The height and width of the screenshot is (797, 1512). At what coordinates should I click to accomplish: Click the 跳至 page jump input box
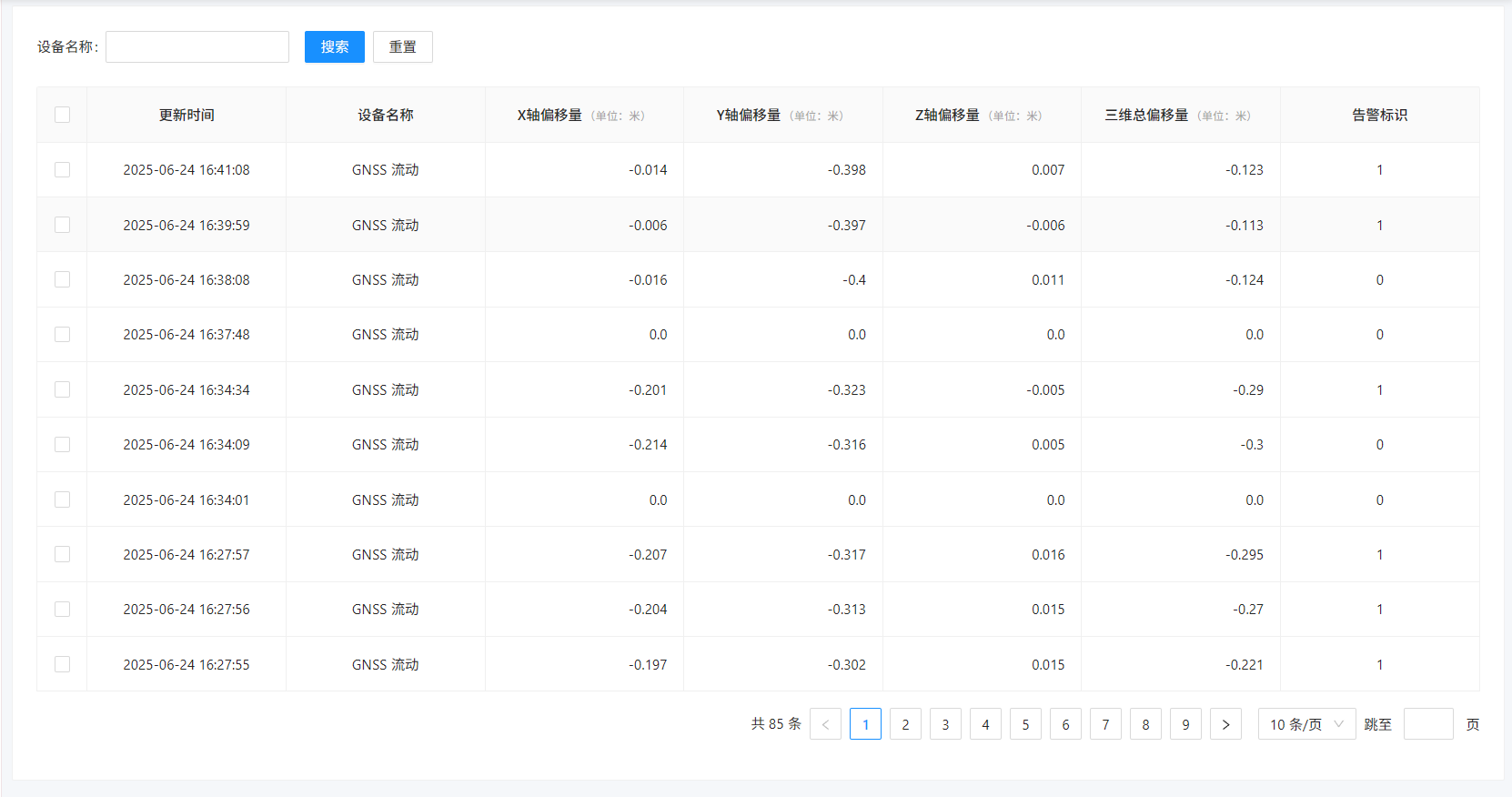pyautogui.click(x=1427, y=724)
